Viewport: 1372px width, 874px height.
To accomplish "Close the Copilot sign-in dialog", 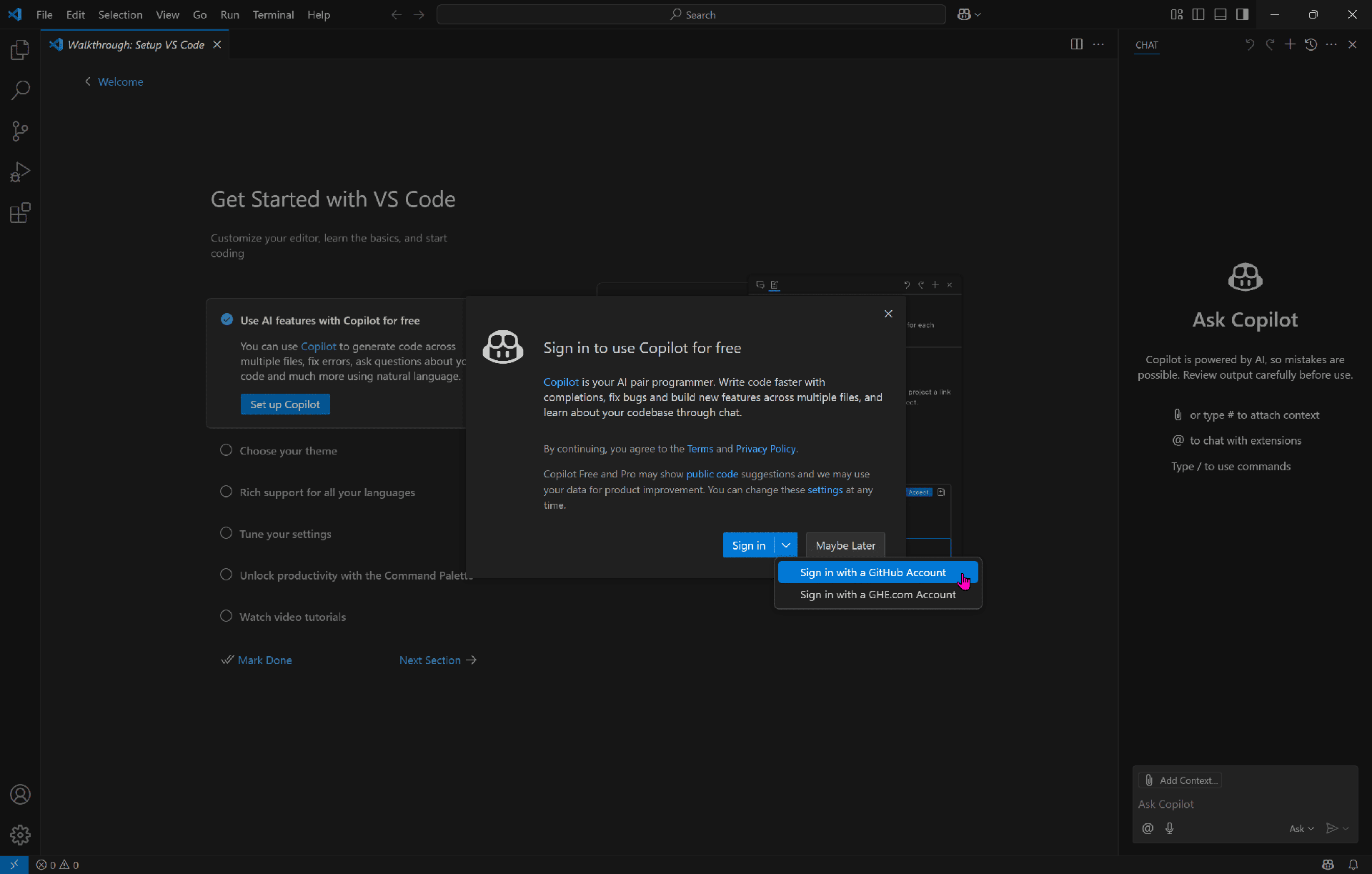I will pos(888,314).
